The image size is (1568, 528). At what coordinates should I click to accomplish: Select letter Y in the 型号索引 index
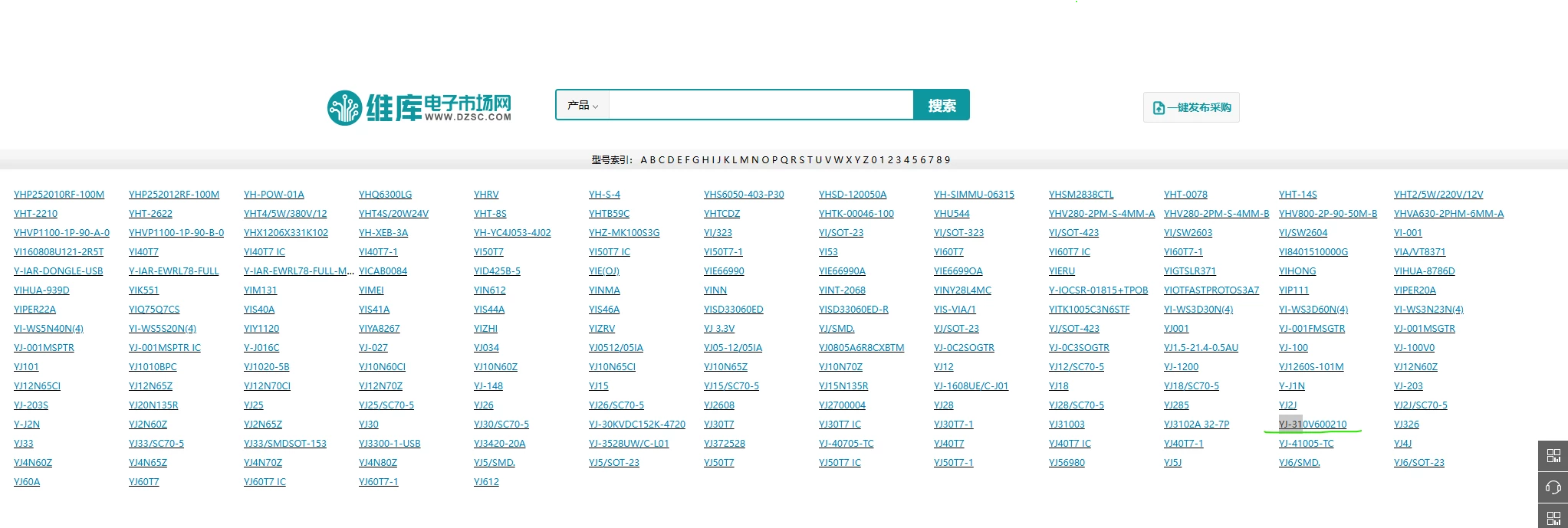857,160
